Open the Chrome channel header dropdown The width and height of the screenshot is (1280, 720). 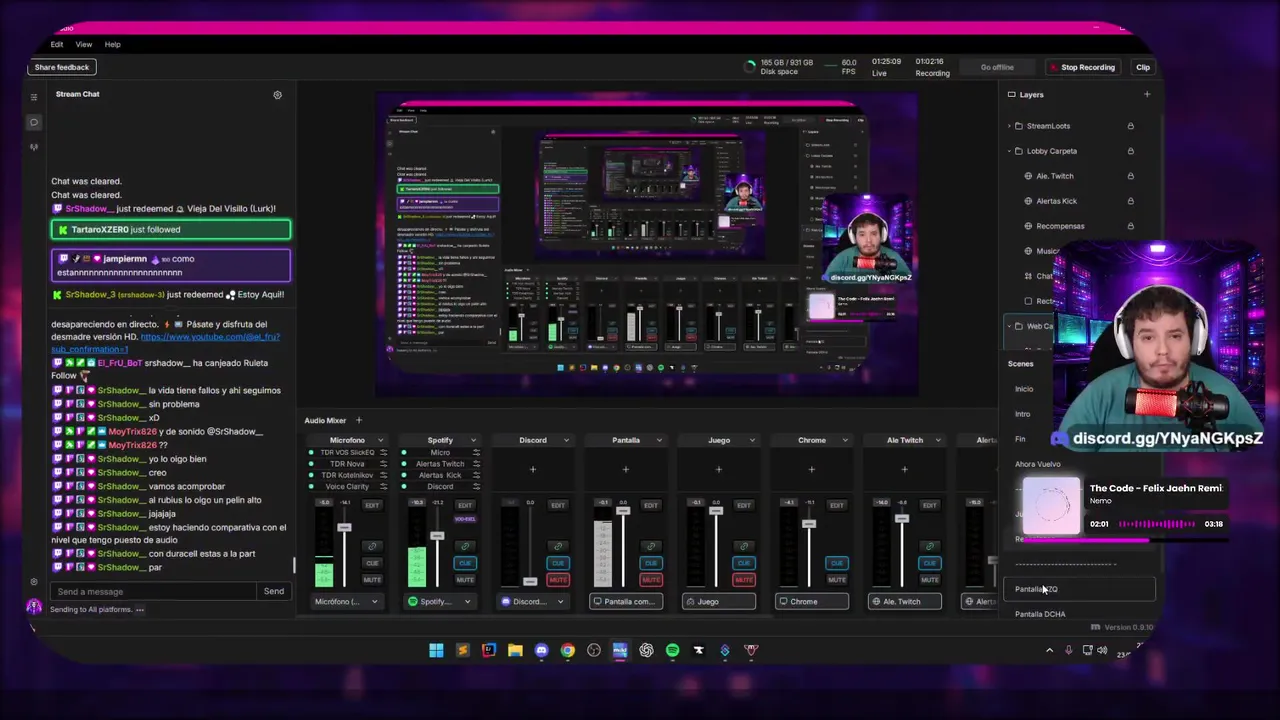(x=845, y=440)
